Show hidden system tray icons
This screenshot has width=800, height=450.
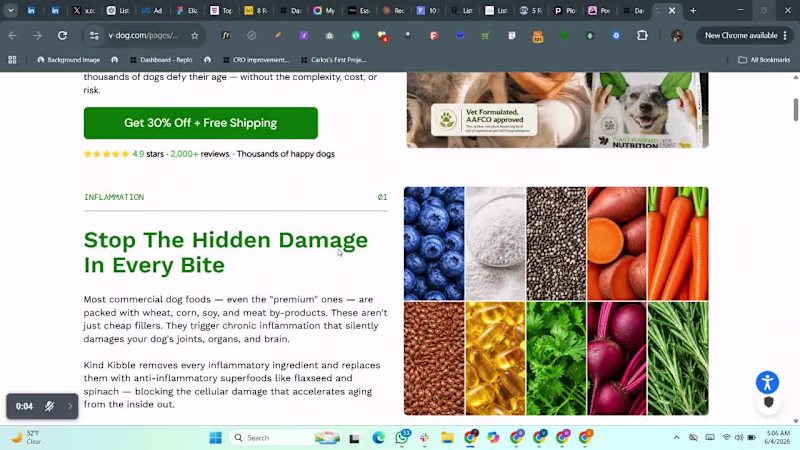(x=677, y=437)
